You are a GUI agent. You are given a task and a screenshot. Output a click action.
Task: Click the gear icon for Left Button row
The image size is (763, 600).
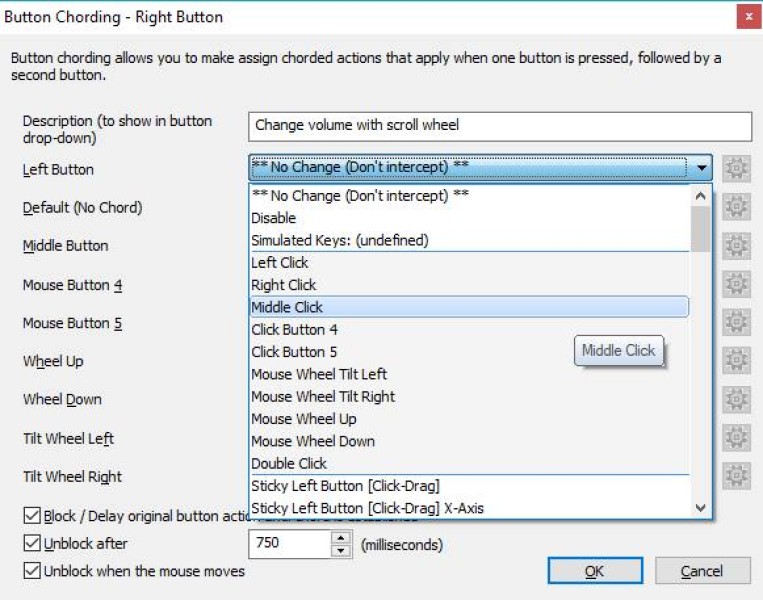736,169
